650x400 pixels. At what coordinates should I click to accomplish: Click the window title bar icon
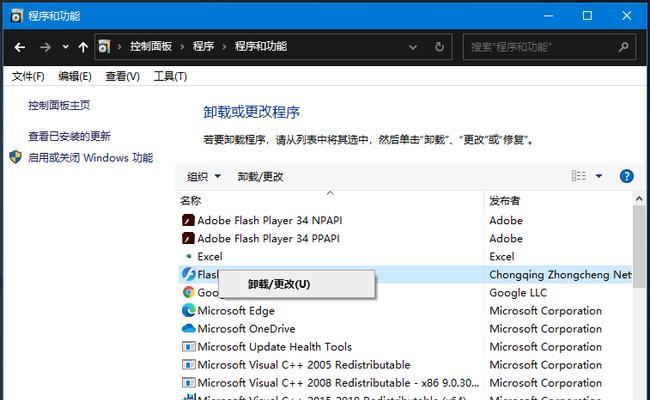(x=17, y=16)
